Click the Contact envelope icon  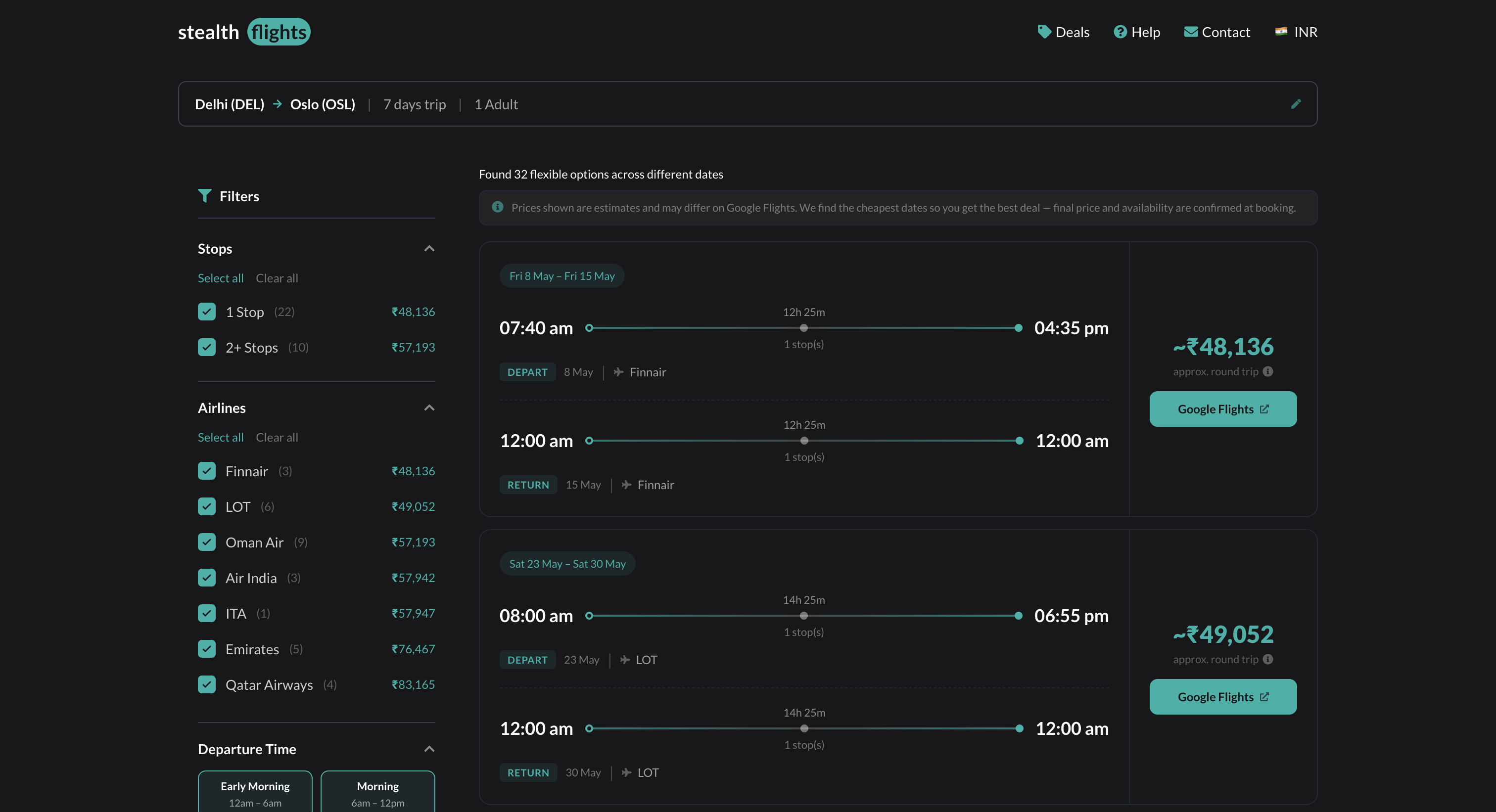1191,32
